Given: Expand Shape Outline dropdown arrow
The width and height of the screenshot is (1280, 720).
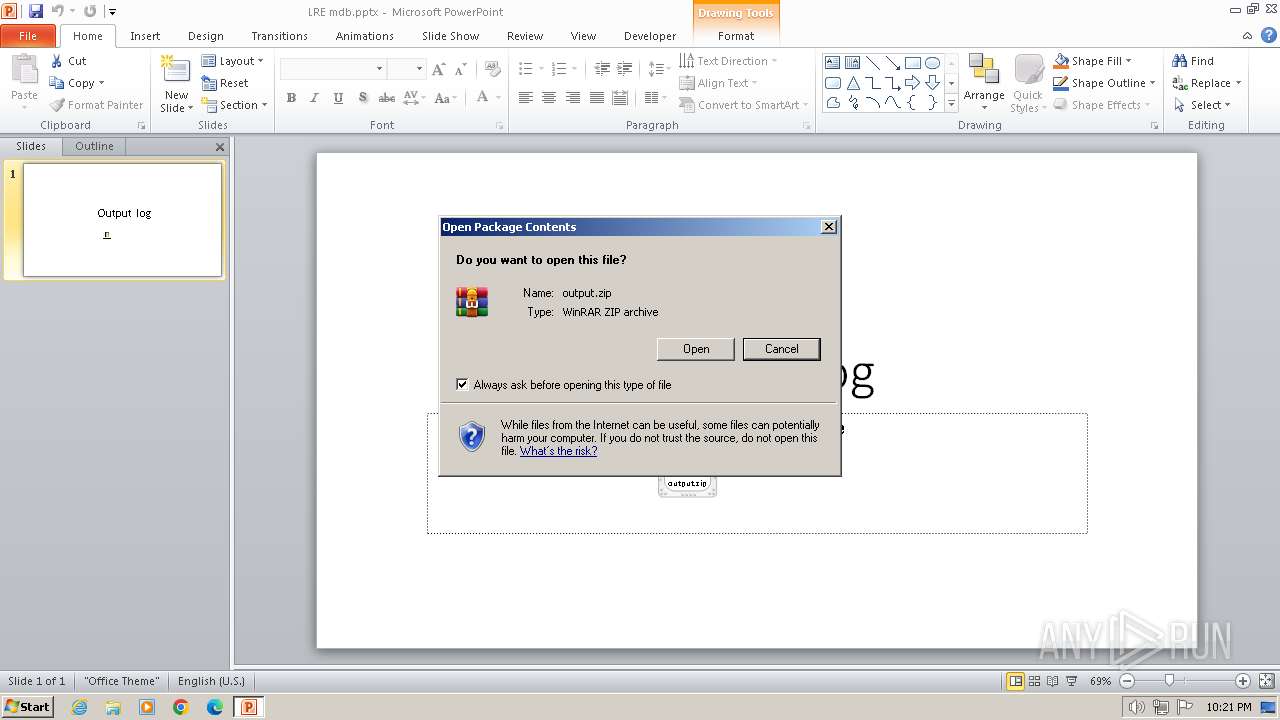Looking at the screenshot, I should [1153, 83].
